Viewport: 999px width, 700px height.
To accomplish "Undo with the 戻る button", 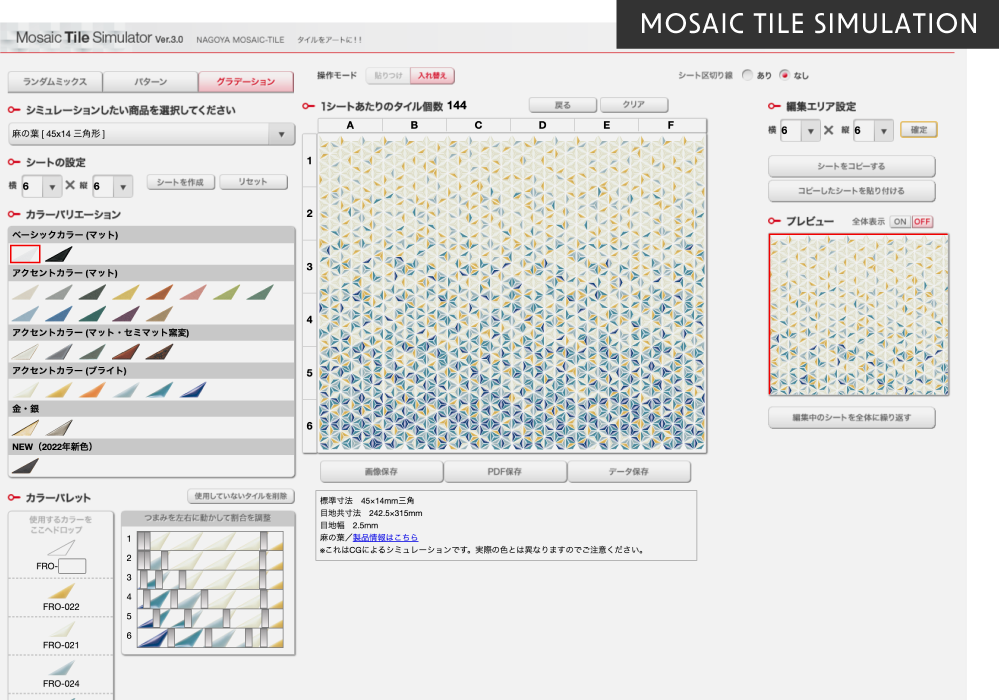I will pyautogui.click(x=563, y=105).
